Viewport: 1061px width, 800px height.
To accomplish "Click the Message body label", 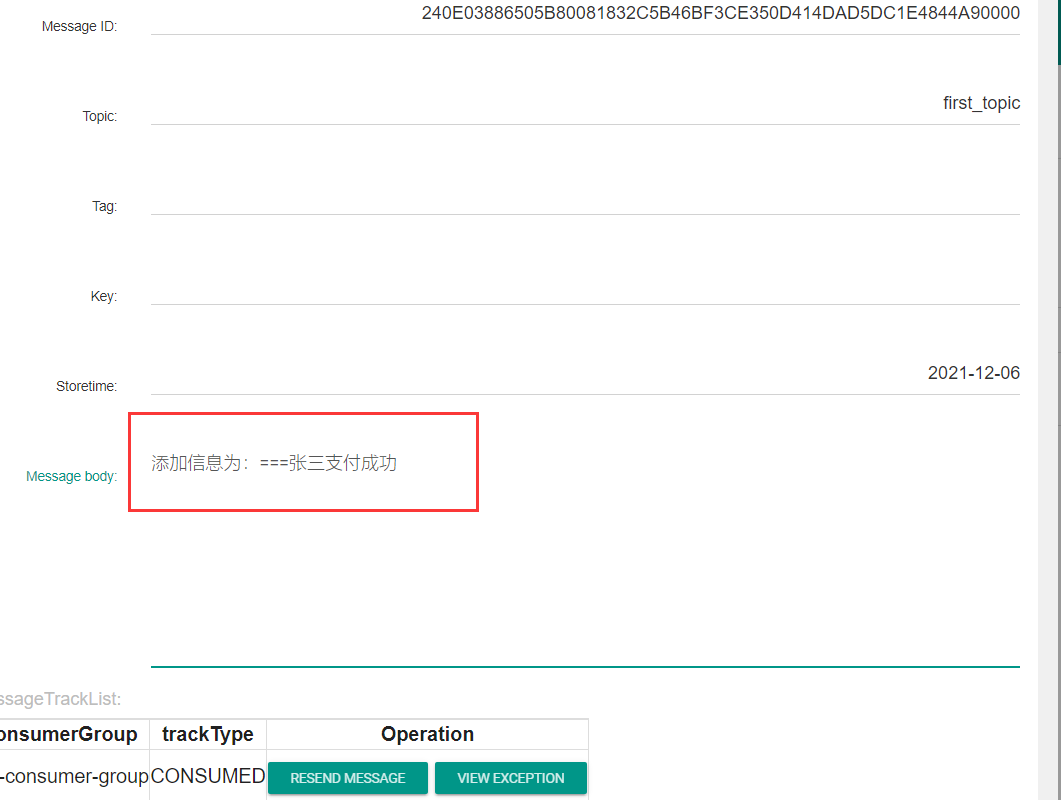I will 72,476.
